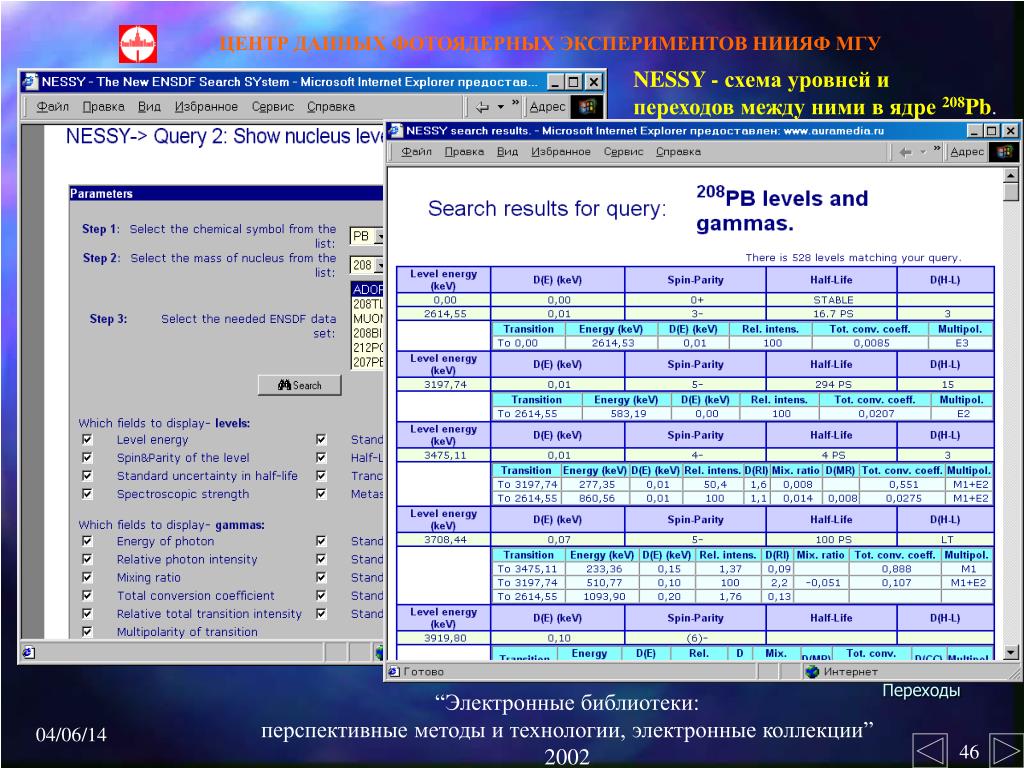Click Переходы link below results window
This screenshot has width=1024, height=768.
point(921,691)
